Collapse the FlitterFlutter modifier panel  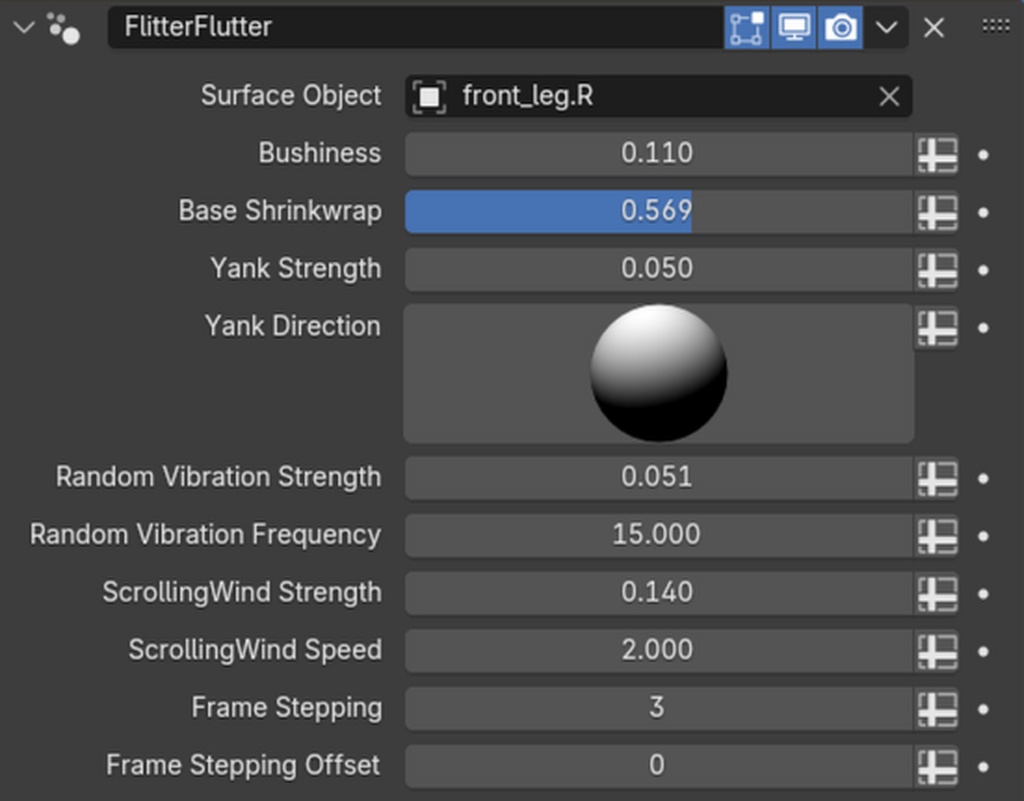coord(24,27)
